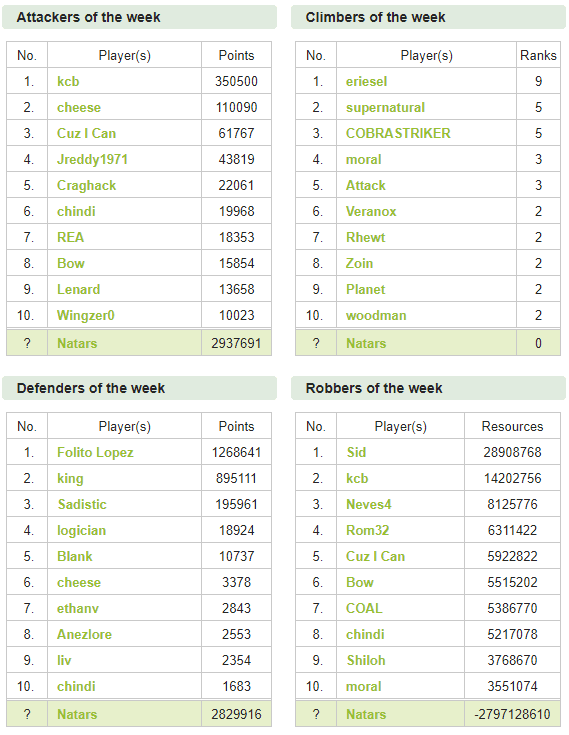Click Neves4 robber link
This screenshot has height=735, width=569.
[x=368, y=504]
